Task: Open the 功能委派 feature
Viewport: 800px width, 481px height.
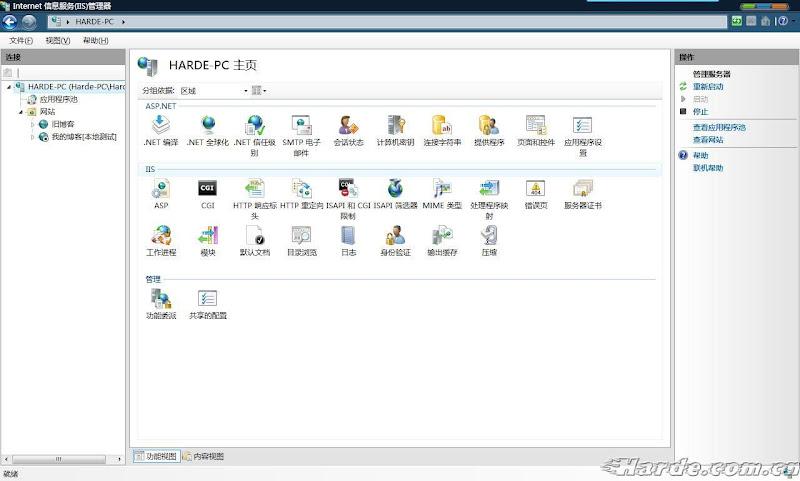Action: [161, 304]
